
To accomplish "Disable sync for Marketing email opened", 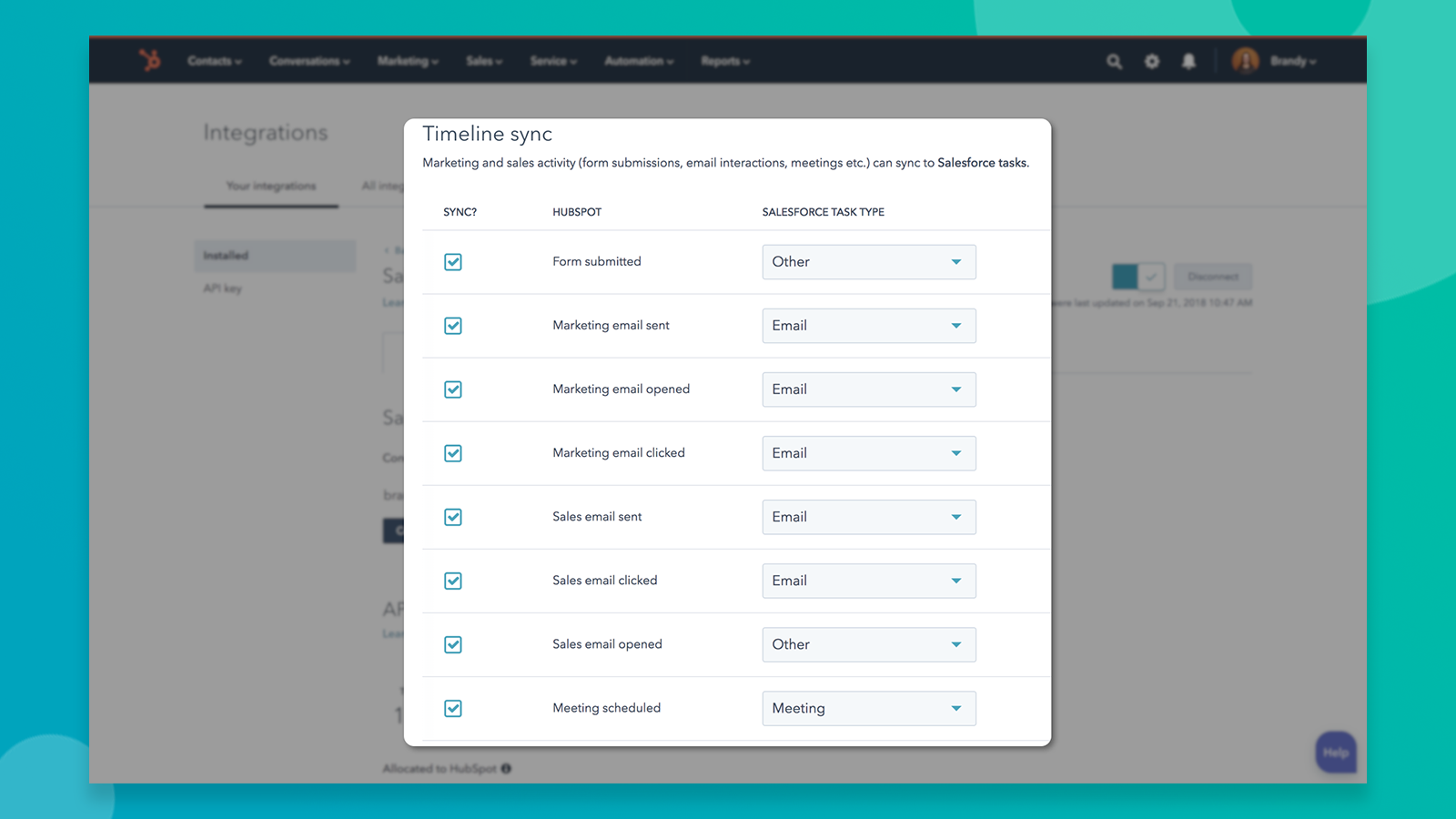I will pyautogui.click(x=452, y=389).
